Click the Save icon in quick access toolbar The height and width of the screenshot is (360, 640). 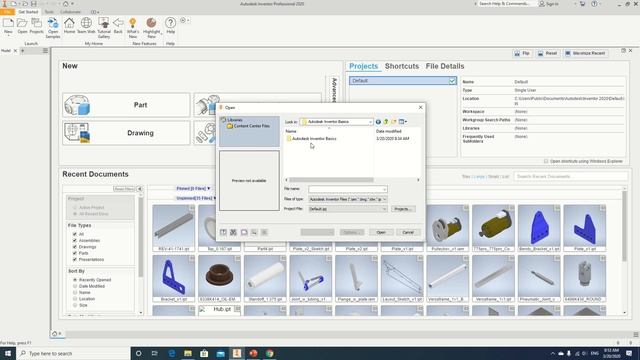33,4
